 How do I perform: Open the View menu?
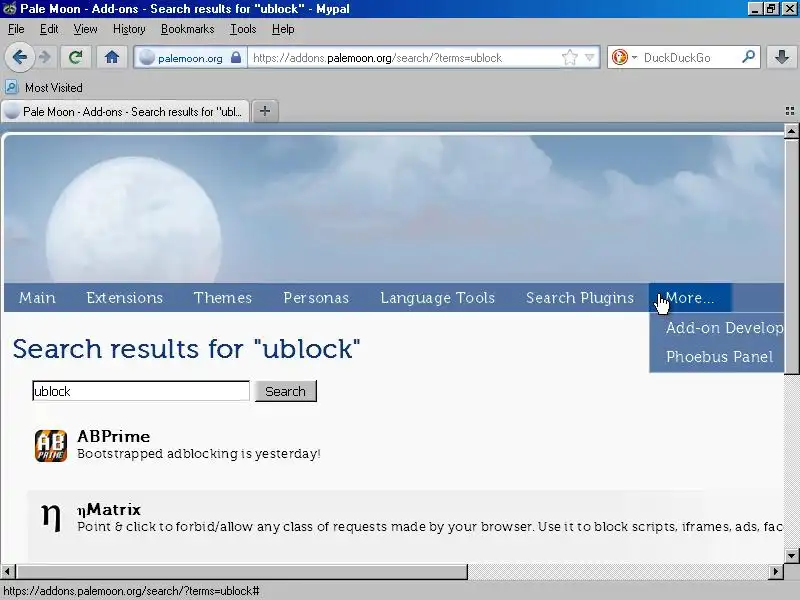pos(85,29)
